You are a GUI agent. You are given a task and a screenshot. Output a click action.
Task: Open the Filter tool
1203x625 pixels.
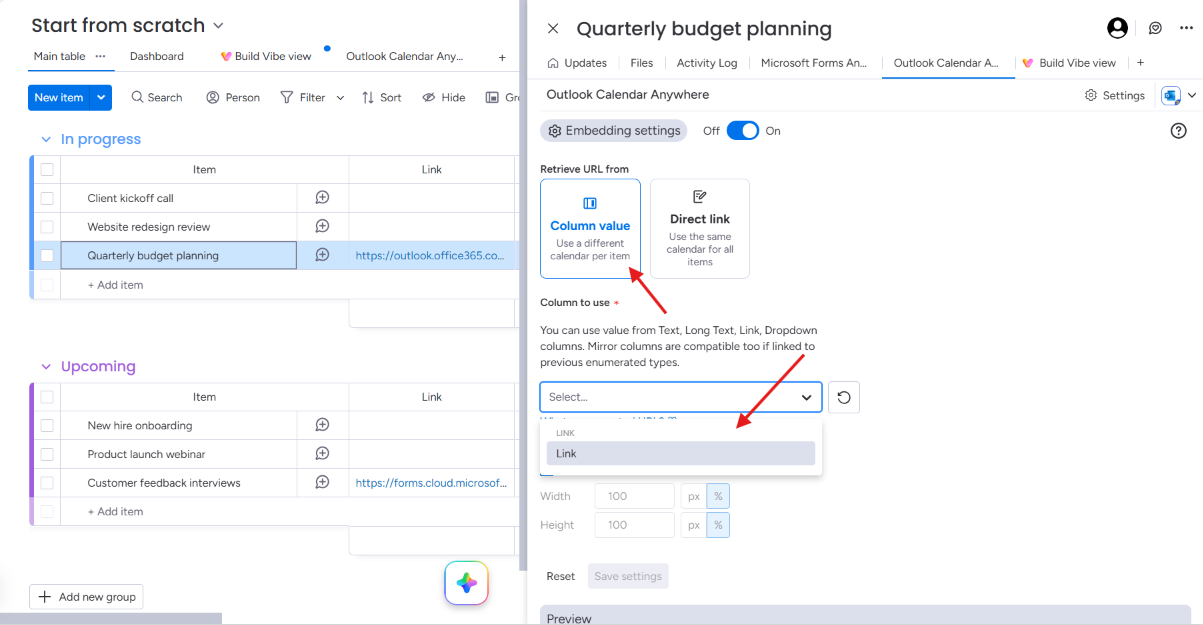(303, 97)
